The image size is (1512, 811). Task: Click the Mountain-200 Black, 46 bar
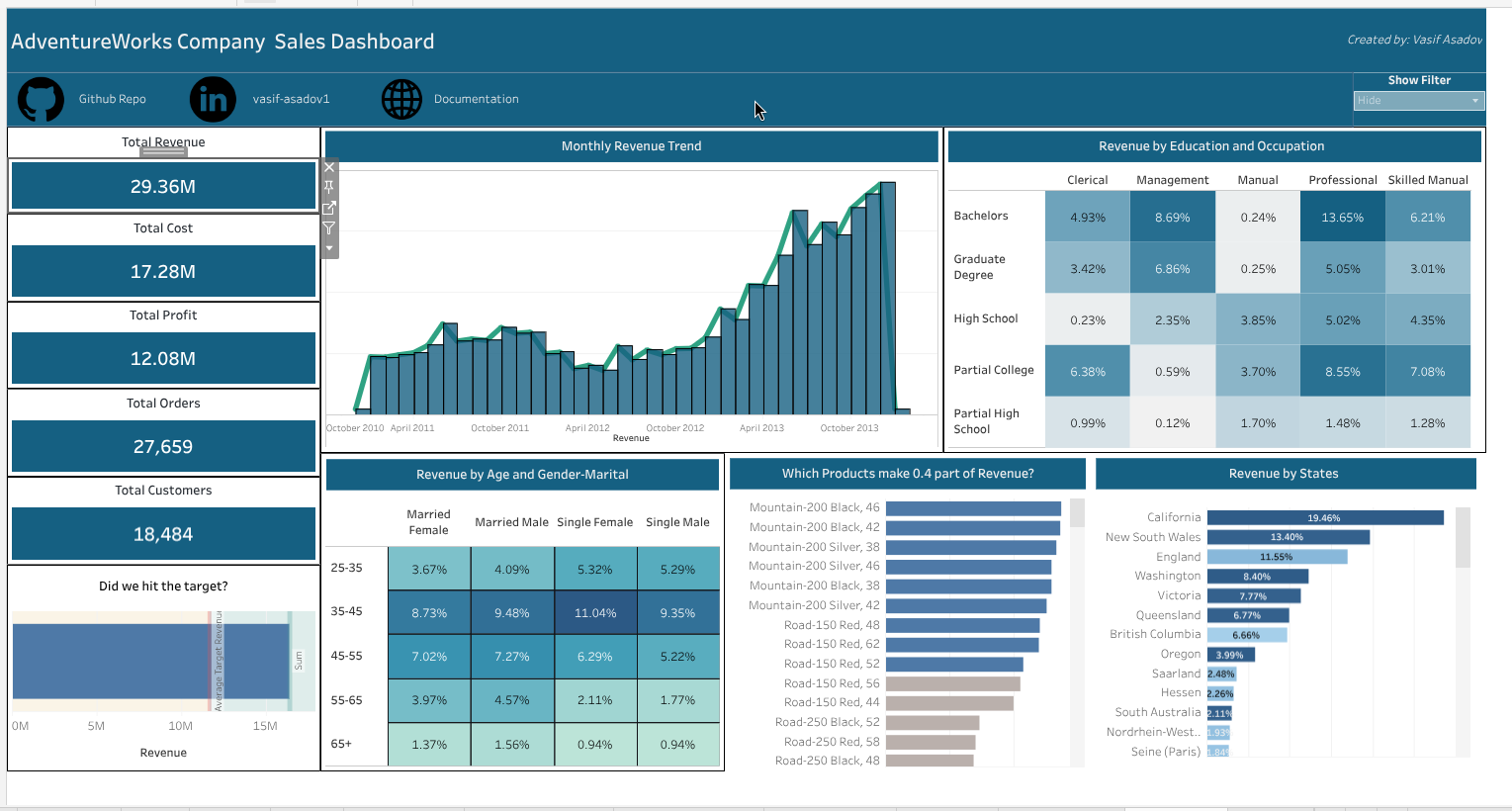(x=973, y=508)
